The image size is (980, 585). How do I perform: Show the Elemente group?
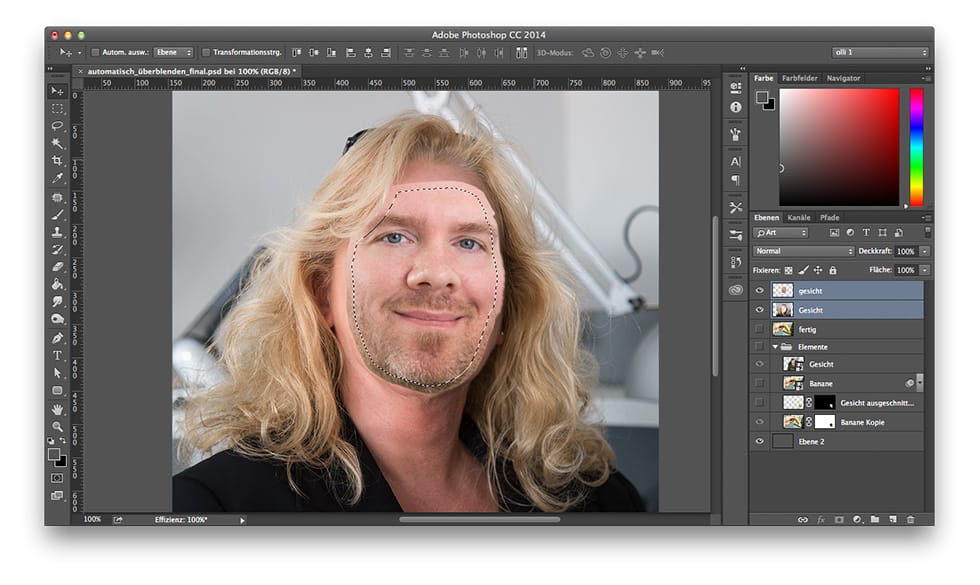click(759, 346)
